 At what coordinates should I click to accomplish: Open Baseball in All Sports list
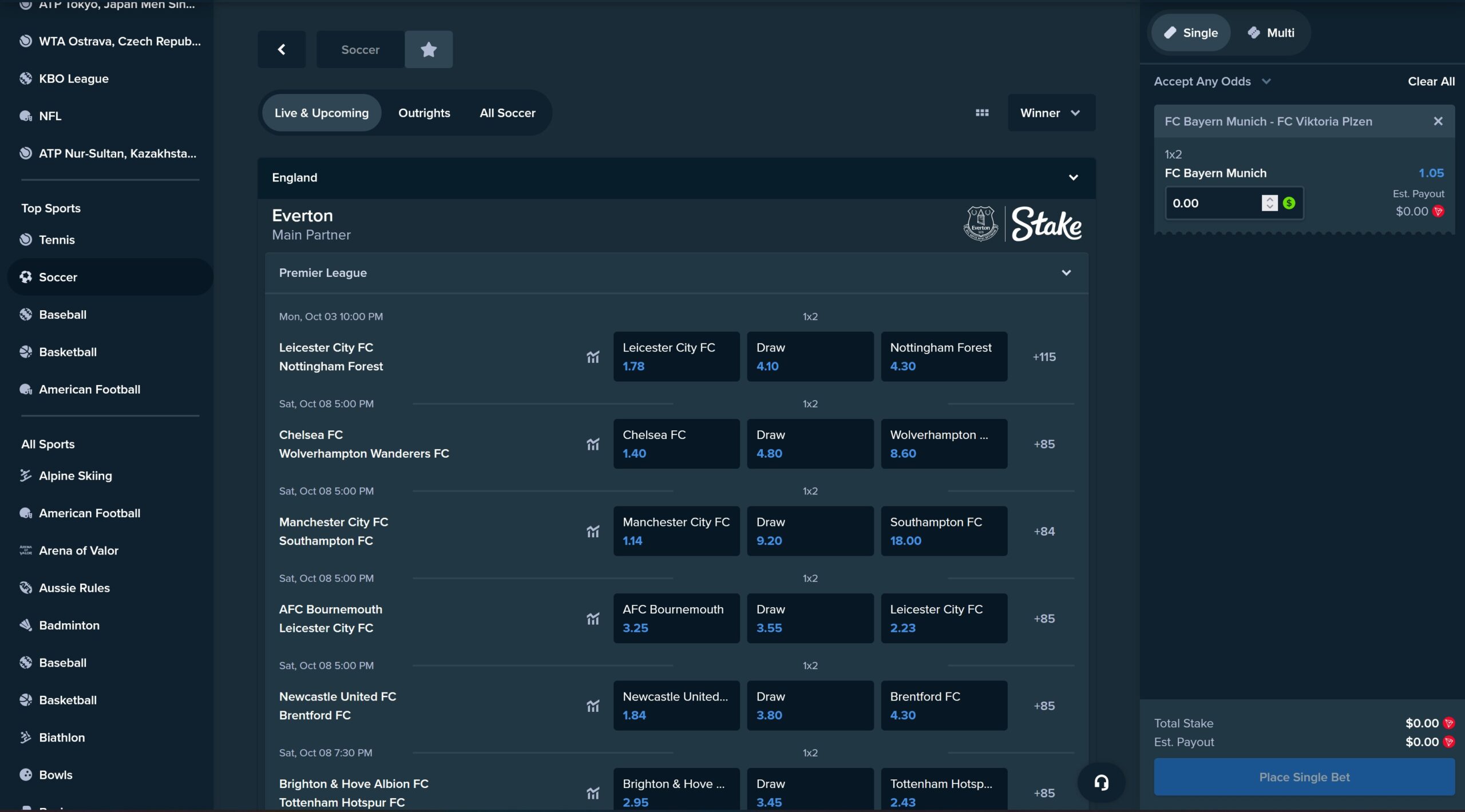tap(110, 663)
